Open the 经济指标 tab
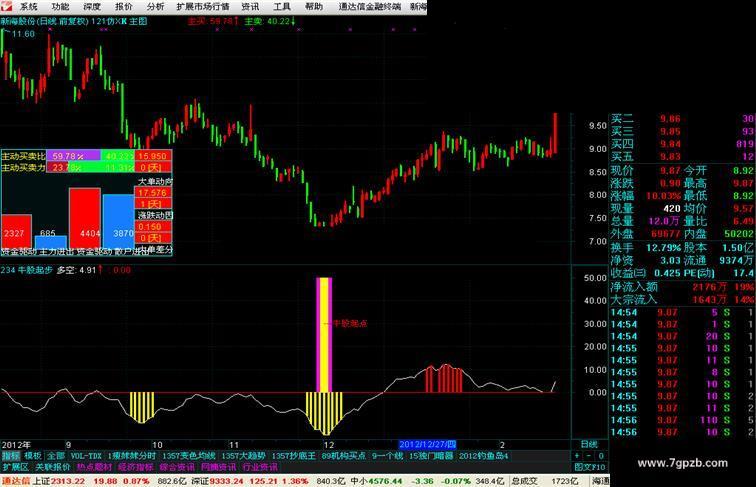756x487 pixels. point(135,467)
